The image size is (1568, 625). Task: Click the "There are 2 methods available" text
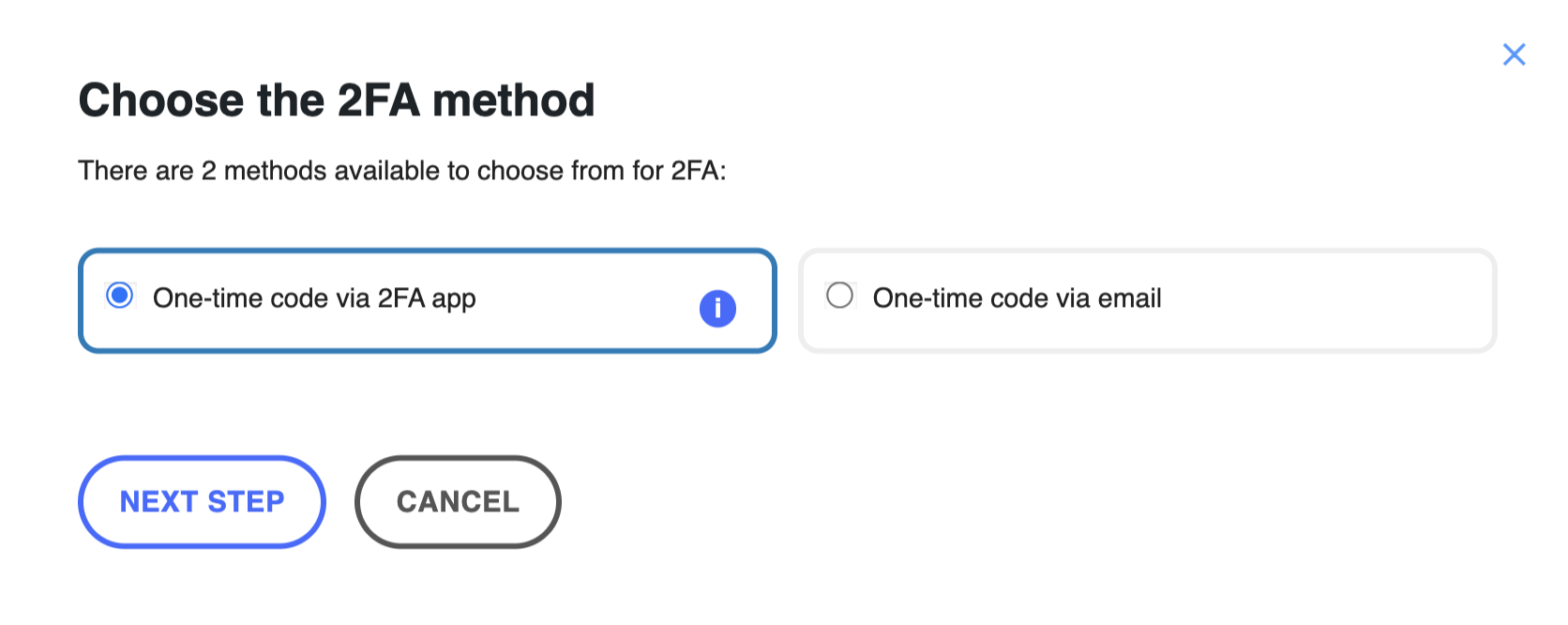pyautogui.click(x=402, y=171)
